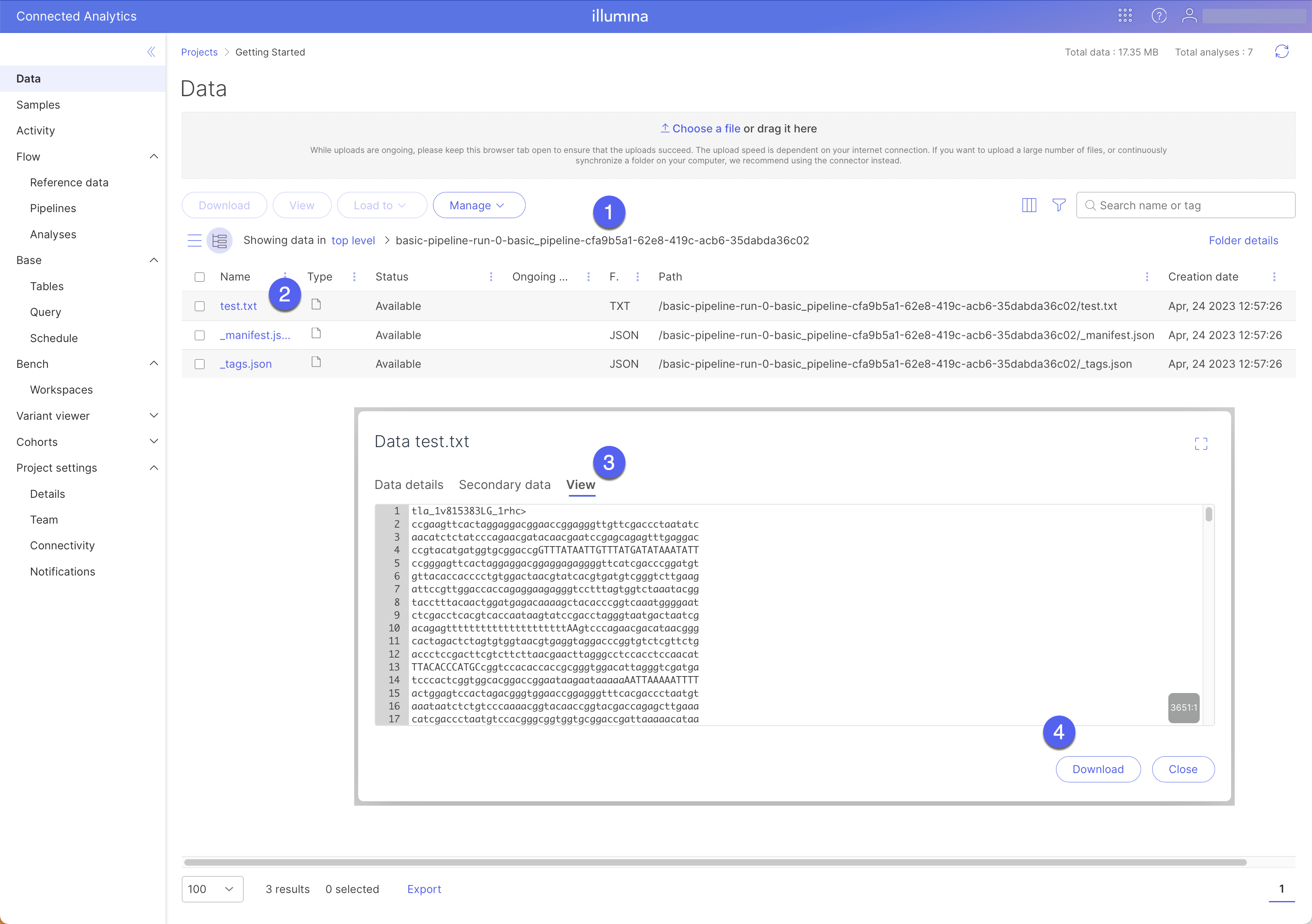Expand the test.txt preview to fullscreen
This screenshot has width=1312, height=924.
tap(1201, 444)
